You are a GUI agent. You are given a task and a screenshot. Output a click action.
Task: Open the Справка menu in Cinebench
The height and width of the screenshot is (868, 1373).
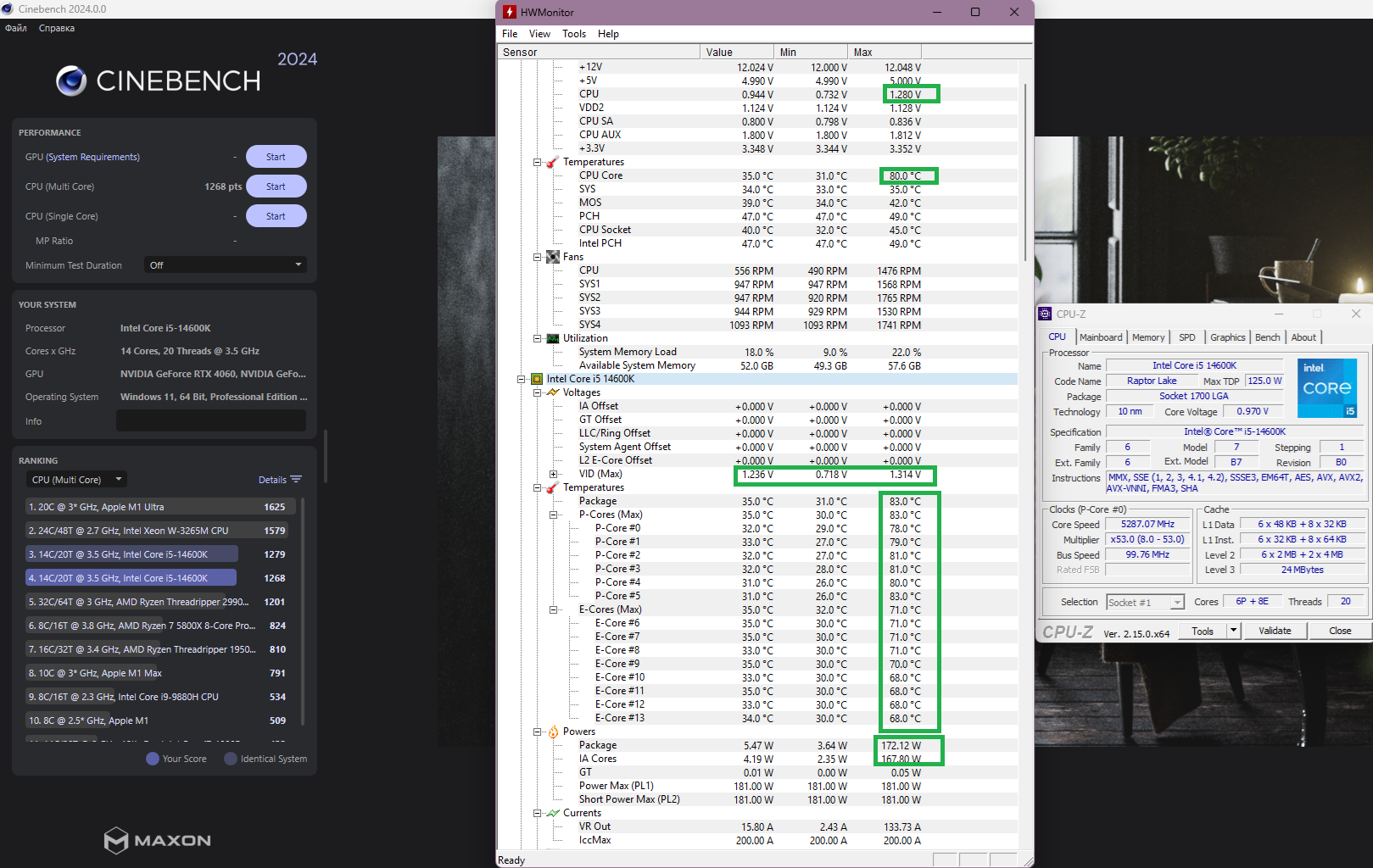57,28
